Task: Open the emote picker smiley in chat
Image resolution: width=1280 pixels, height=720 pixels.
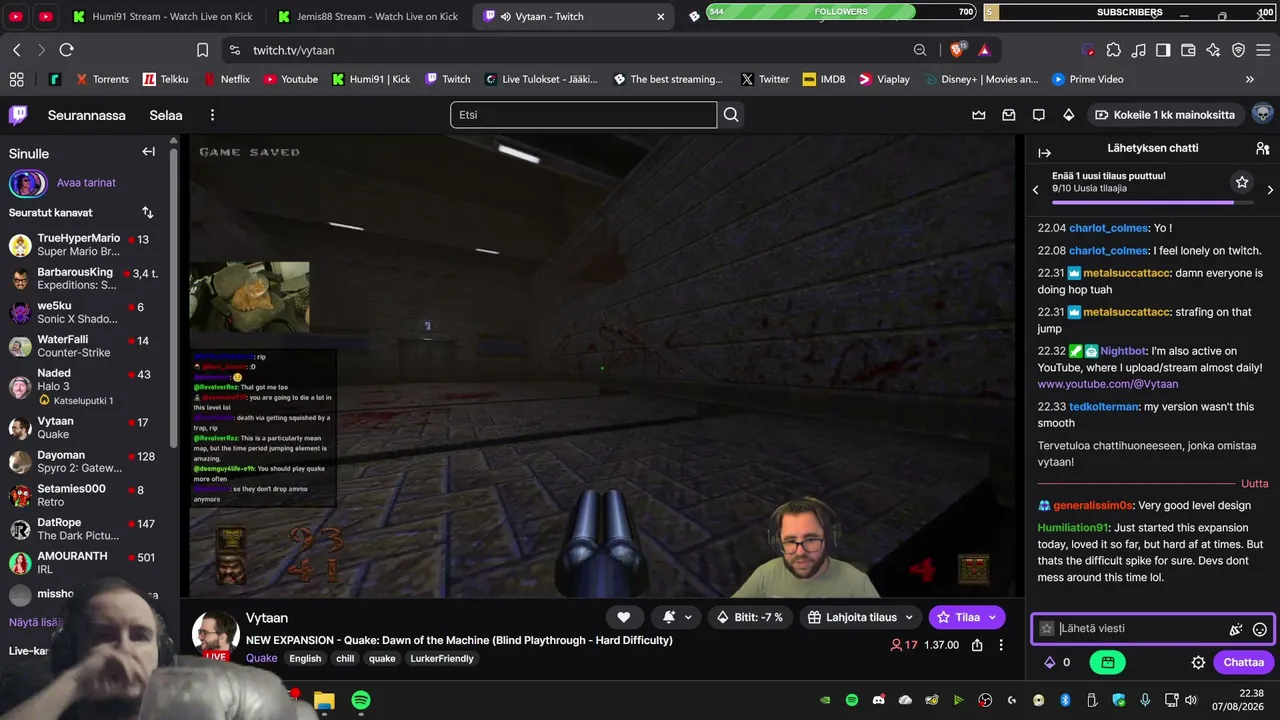Action: coord(1260,629)
